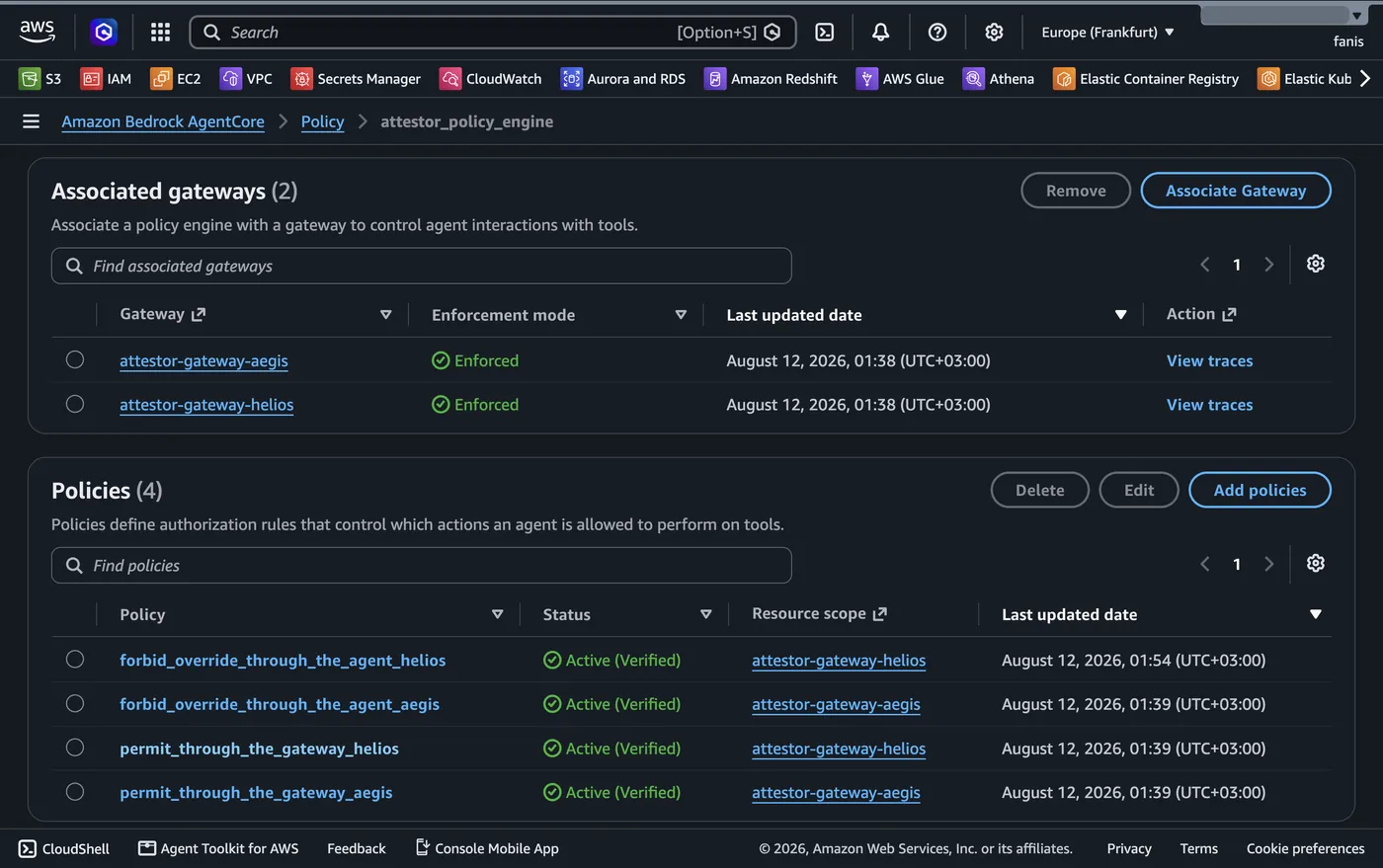
Task: Sort by the Enforcement mode column arrow
Action: click(681, 315)
